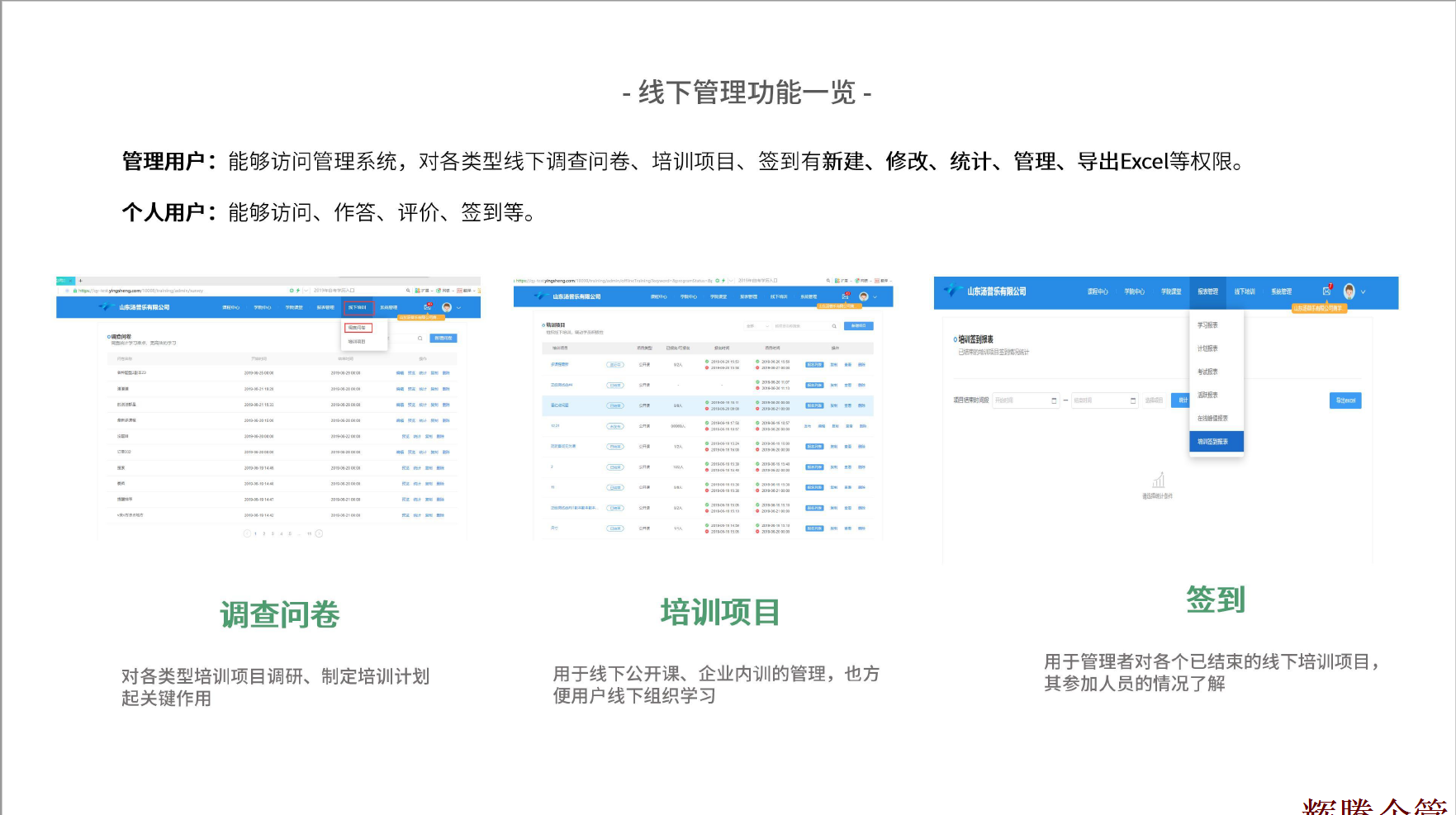Image resolution: width=1456 pixels, height=815 pixels.
Task: Click the user avatar in the 签到 screenshot
Action: click(1349, 291)
